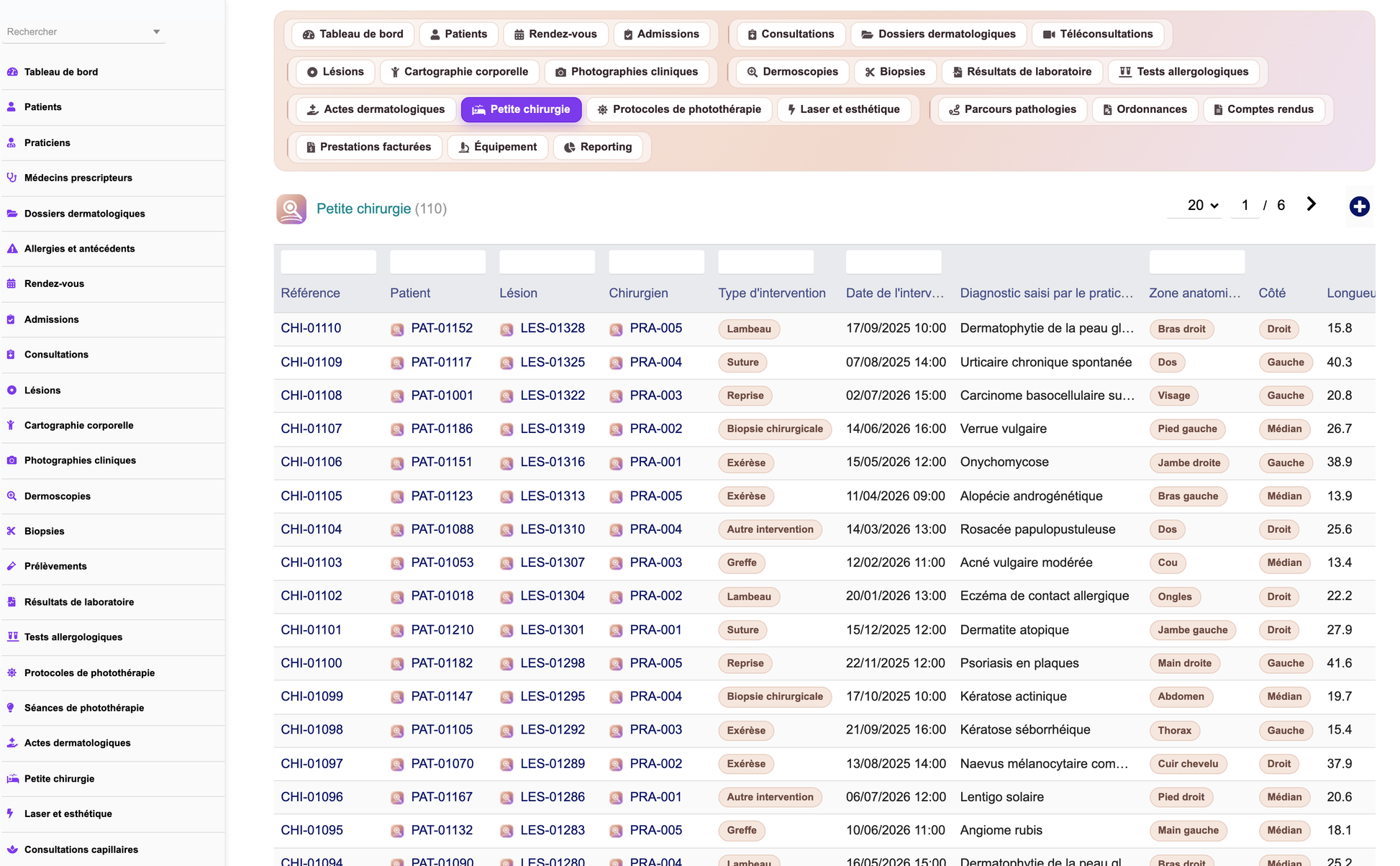
Task: Open record link CHI-01110
Action: [311, 328]
